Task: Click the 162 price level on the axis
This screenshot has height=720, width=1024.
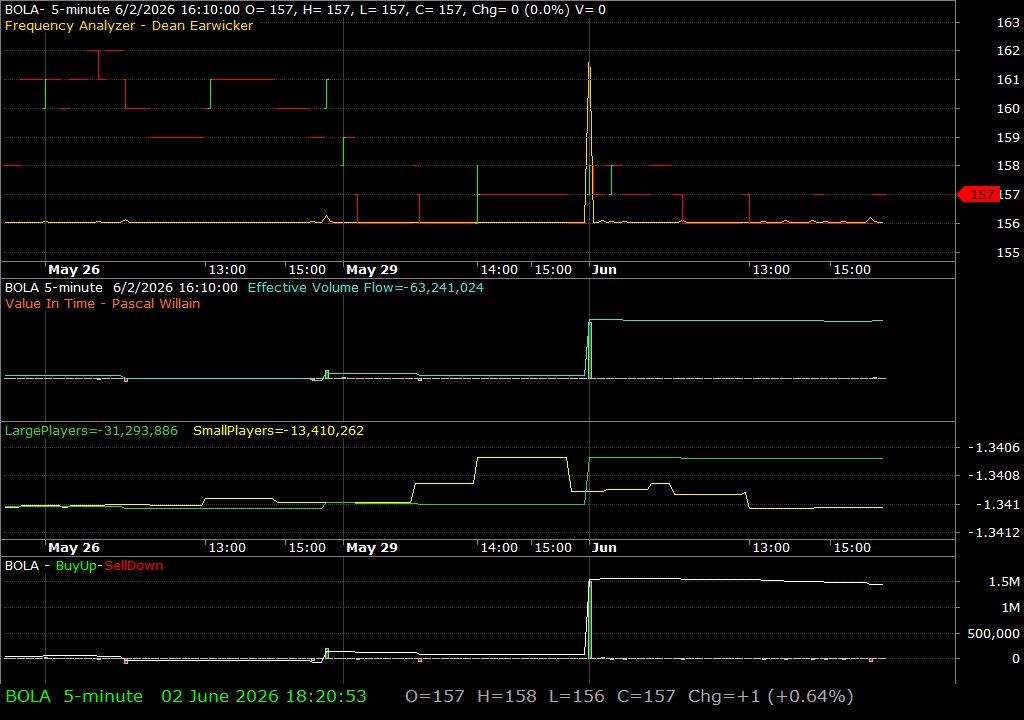Action: (x=1008, y=50)
